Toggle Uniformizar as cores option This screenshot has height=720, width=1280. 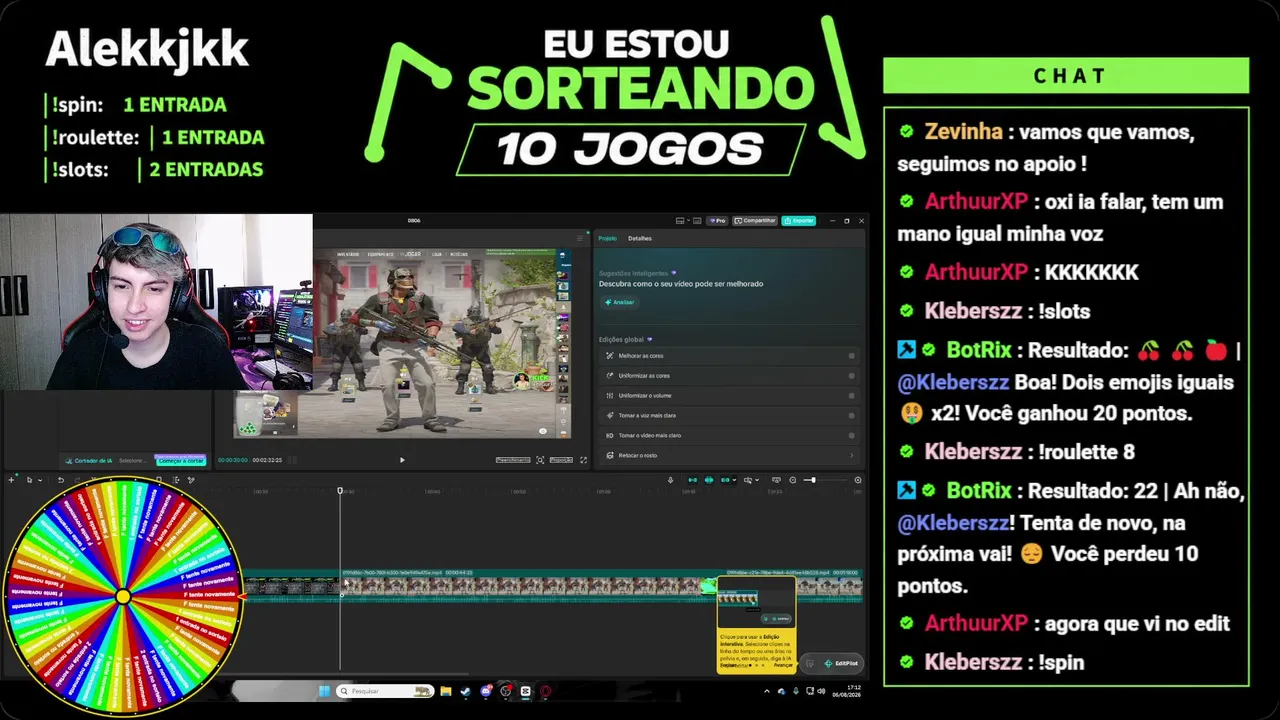click(852, 375)
